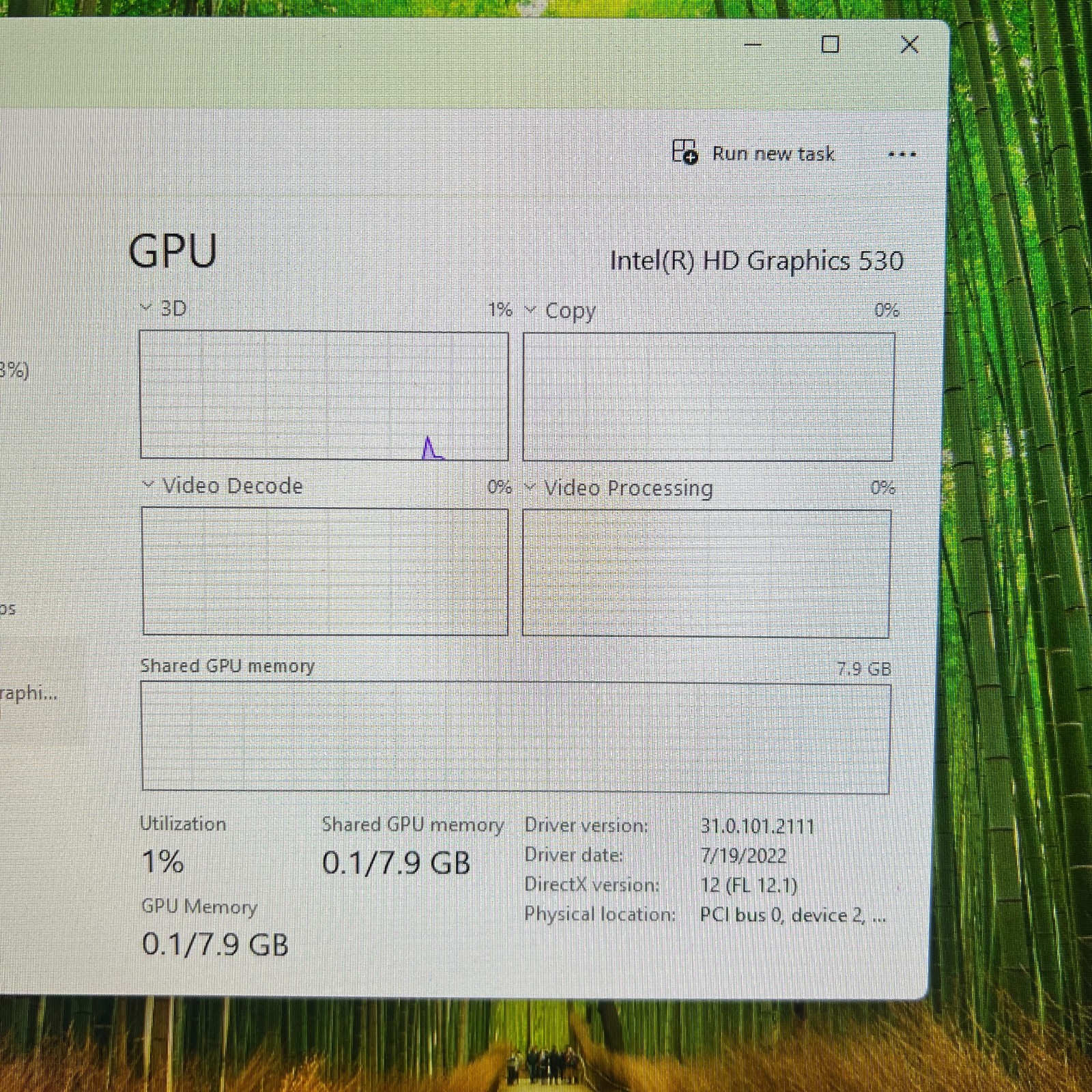This screenshot has width=1092, height=1092.
Task: Close the Task Manager window
Action: tap(909, 45)
